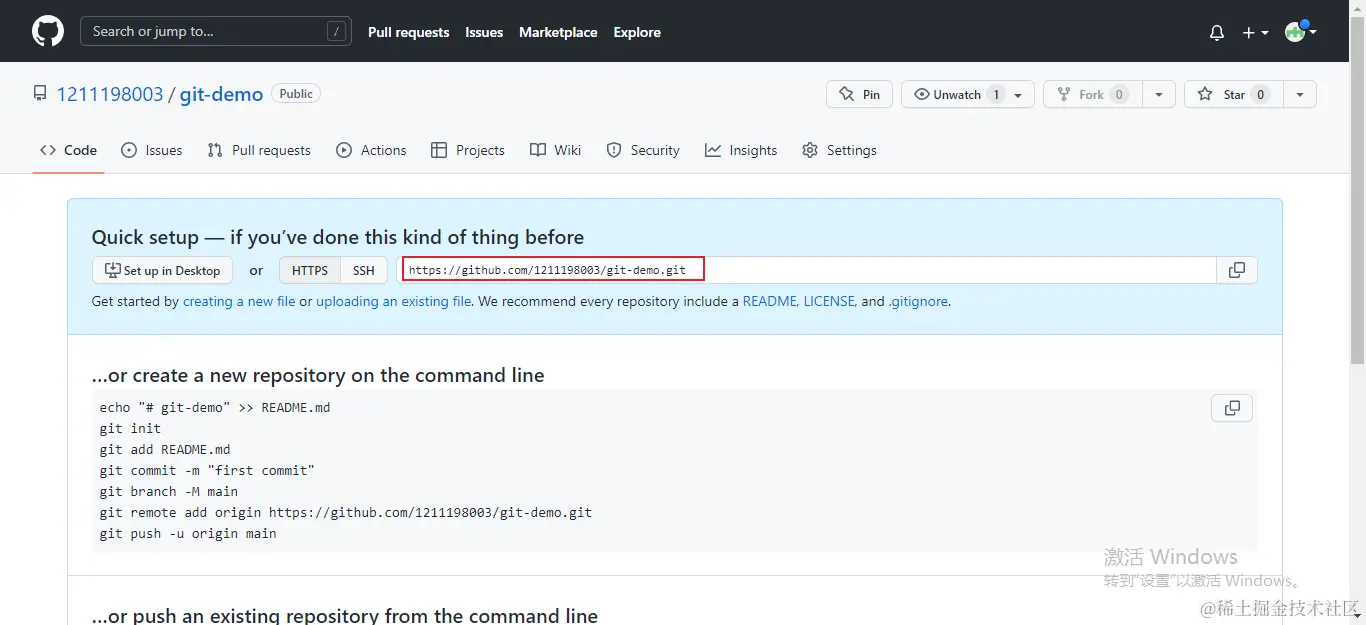Expand the Star lists dropdown arrow
Image resolution: width=1366 pixels, height=625 pixels.
point(1300,94)
